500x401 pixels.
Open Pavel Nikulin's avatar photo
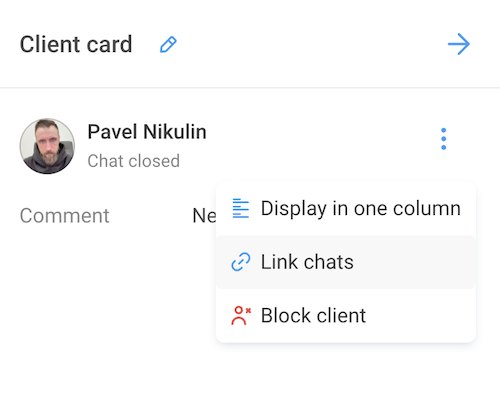click(47, 146)
